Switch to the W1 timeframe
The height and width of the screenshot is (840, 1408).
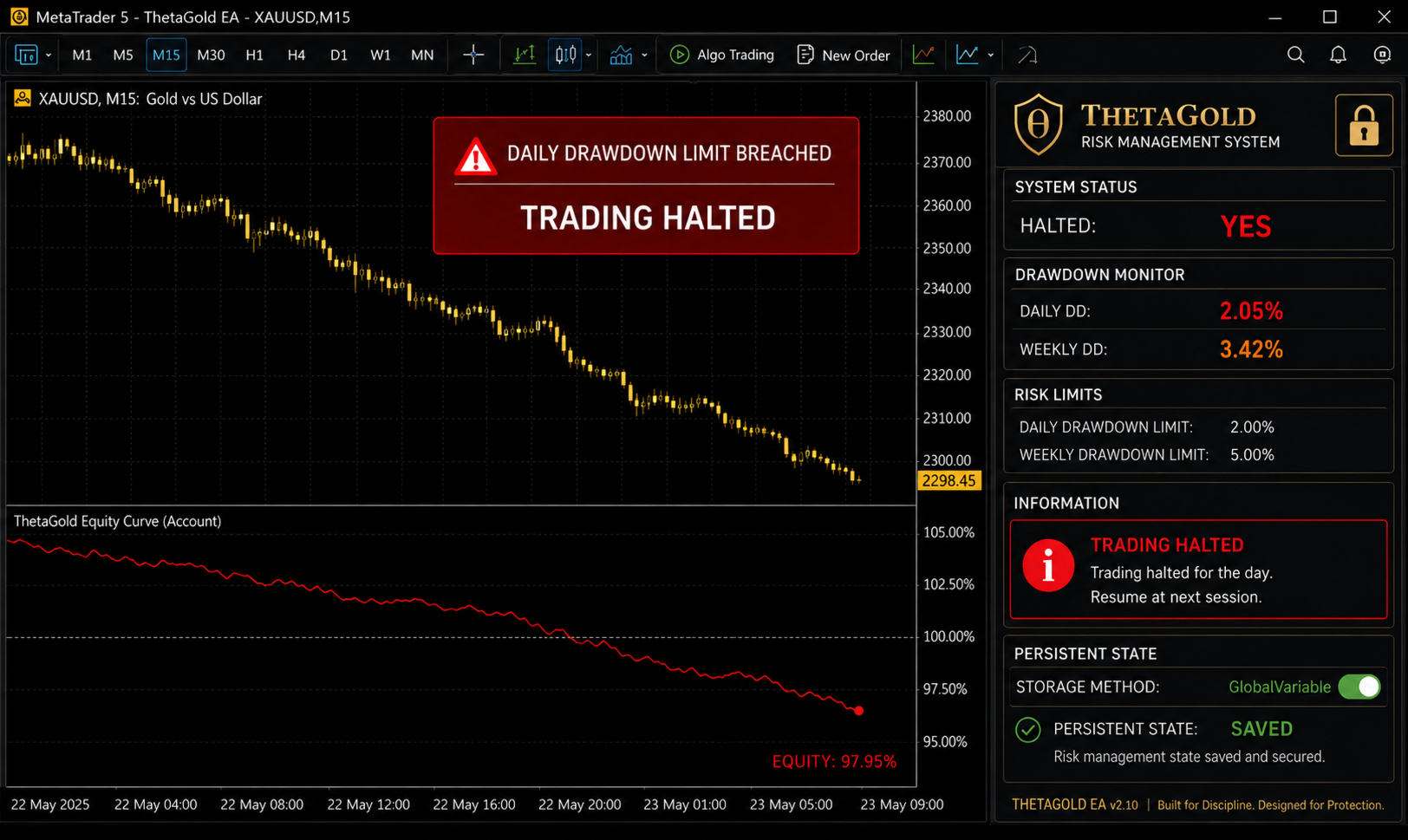[381, 55]
